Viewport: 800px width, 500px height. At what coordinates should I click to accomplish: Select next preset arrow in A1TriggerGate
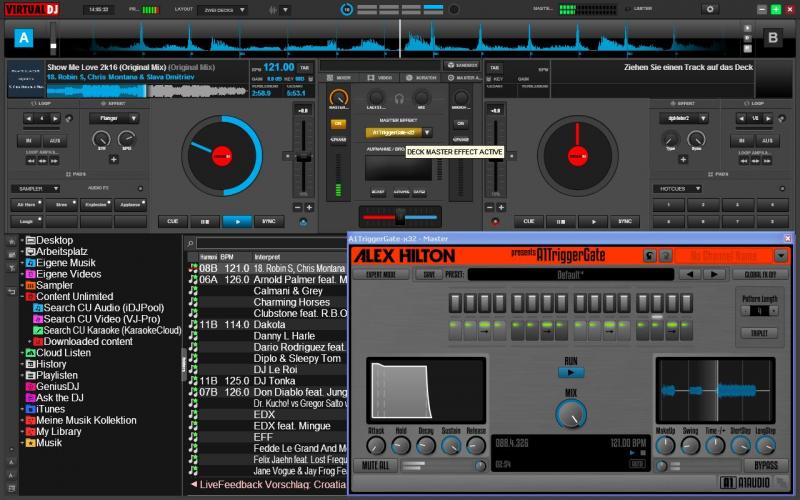tap(714, 274)
